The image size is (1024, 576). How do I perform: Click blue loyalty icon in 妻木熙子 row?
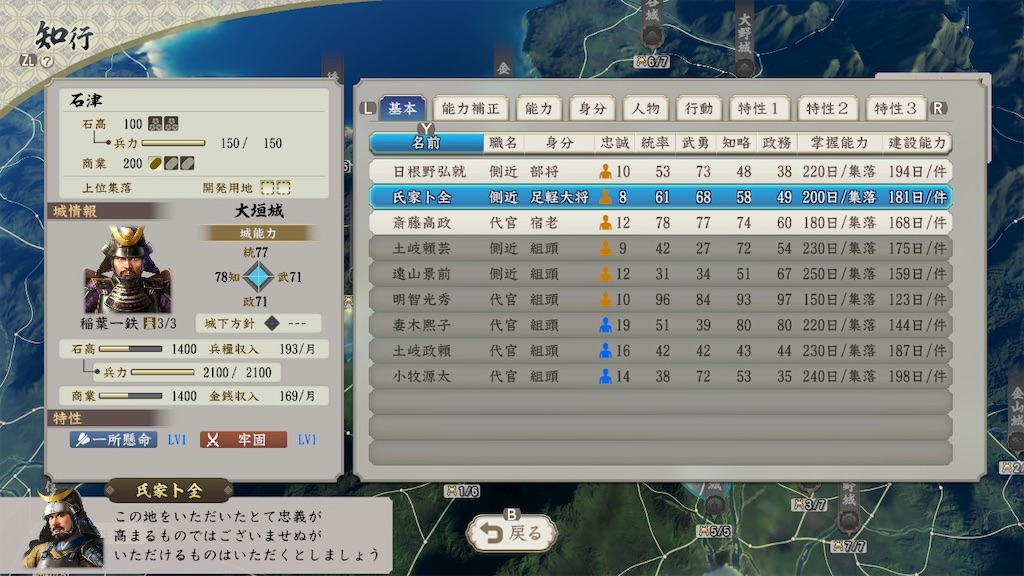pos(605,325)
